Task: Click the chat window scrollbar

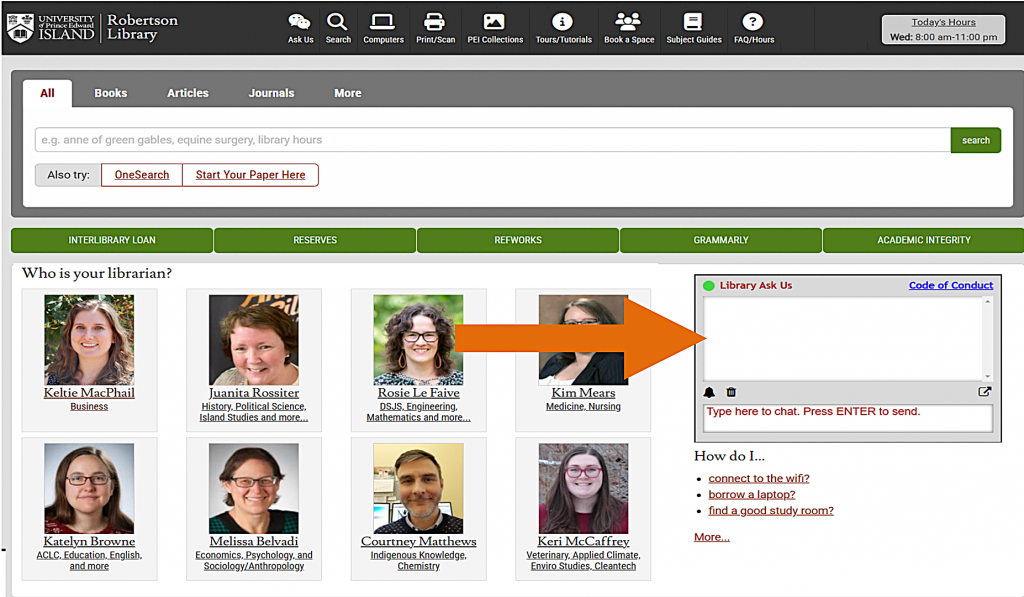Action: coord(988,338)
